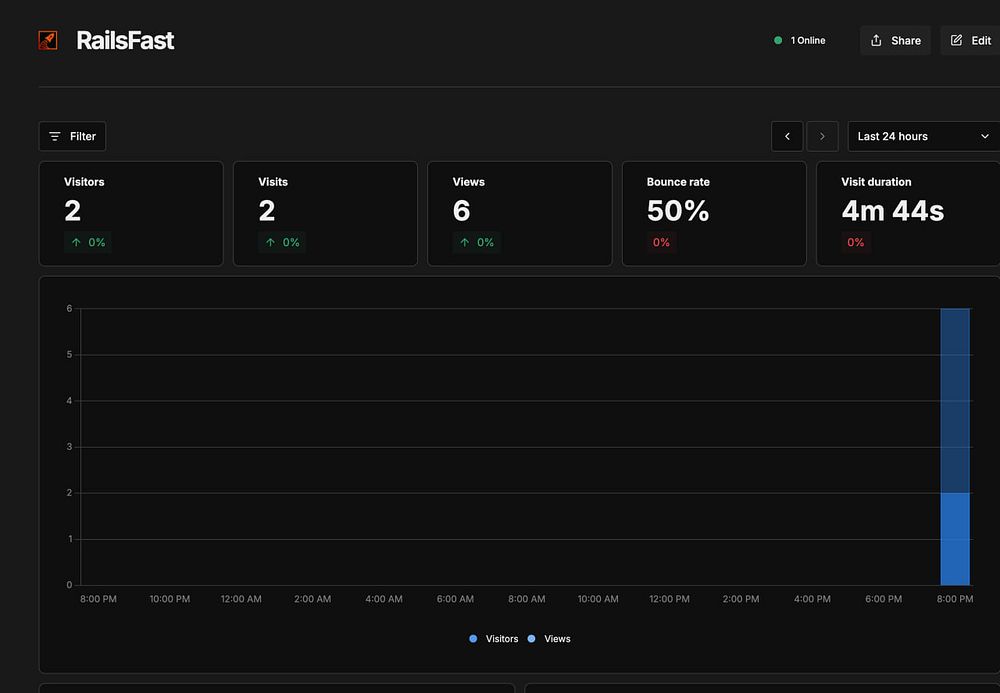The width and height of the screenshot is (1000, 693).
Task: Click the green 0% change badge under Views
Action: coord(477,242)
